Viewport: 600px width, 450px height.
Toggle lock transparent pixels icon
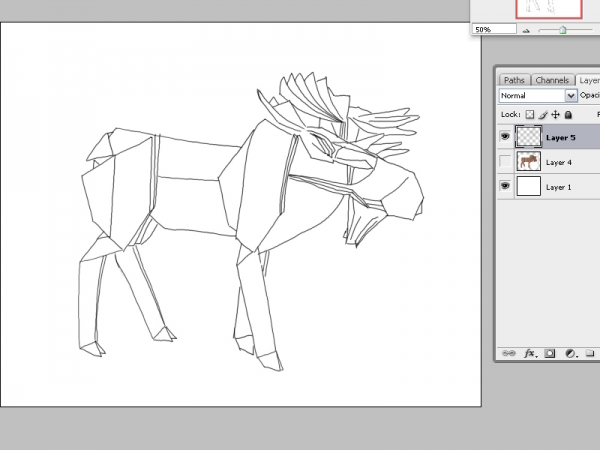pos(530,114)
